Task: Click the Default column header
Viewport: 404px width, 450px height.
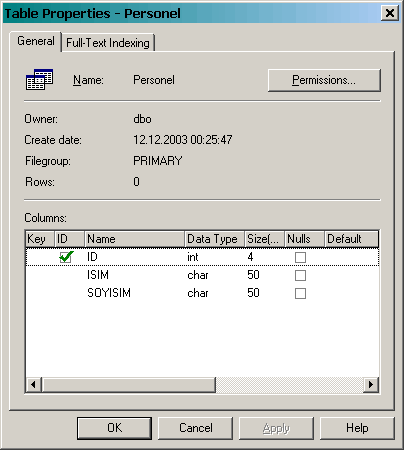Action: 351,239
